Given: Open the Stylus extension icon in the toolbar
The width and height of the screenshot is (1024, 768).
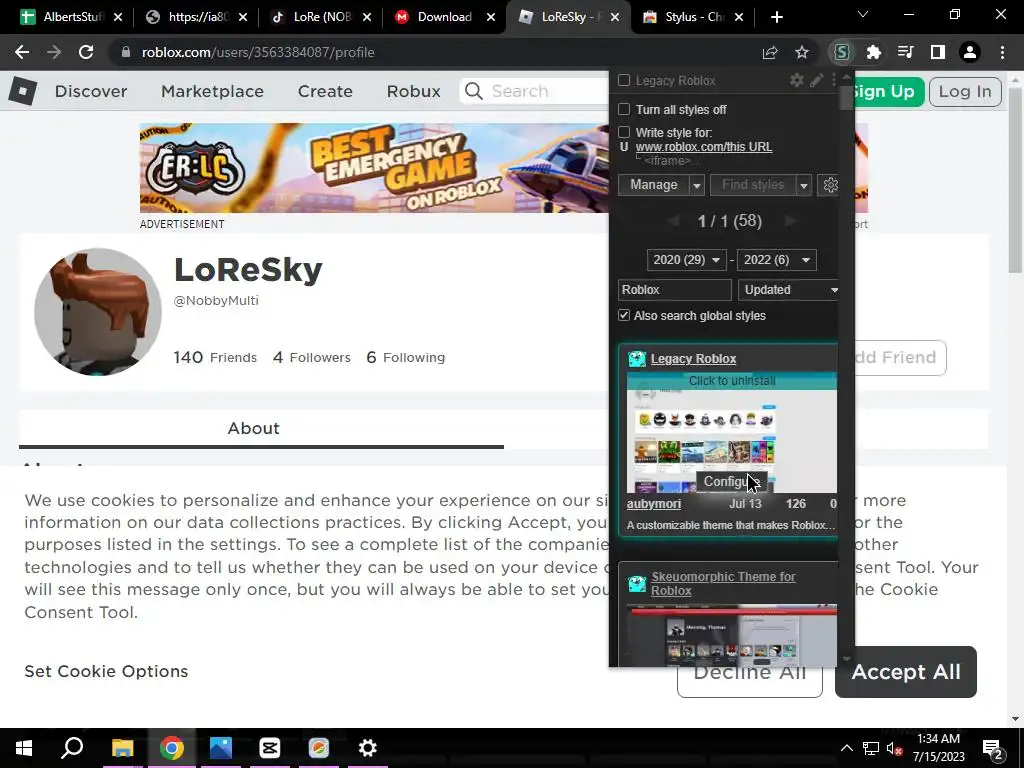Looking at the screenshot, I should (x=842, y=52).
